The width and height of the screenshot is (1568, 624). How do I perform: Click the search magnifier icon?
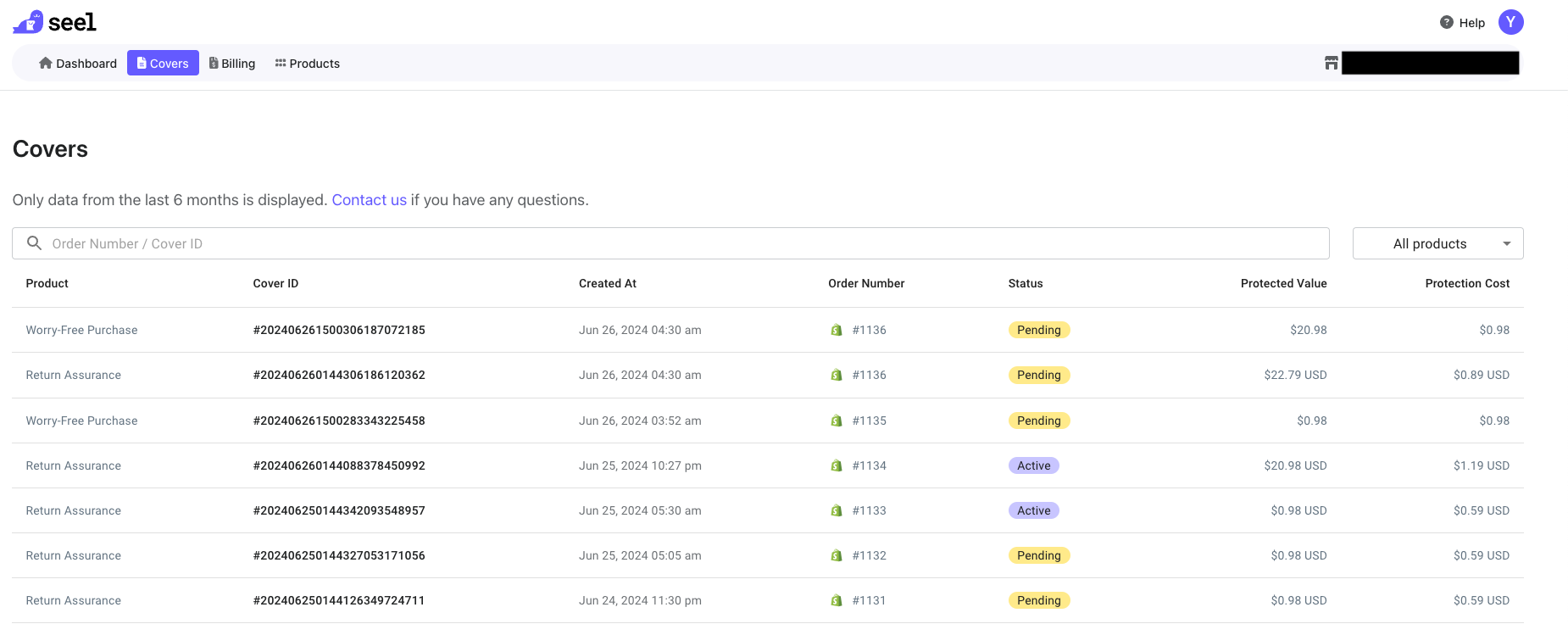(x=35, y=243)
